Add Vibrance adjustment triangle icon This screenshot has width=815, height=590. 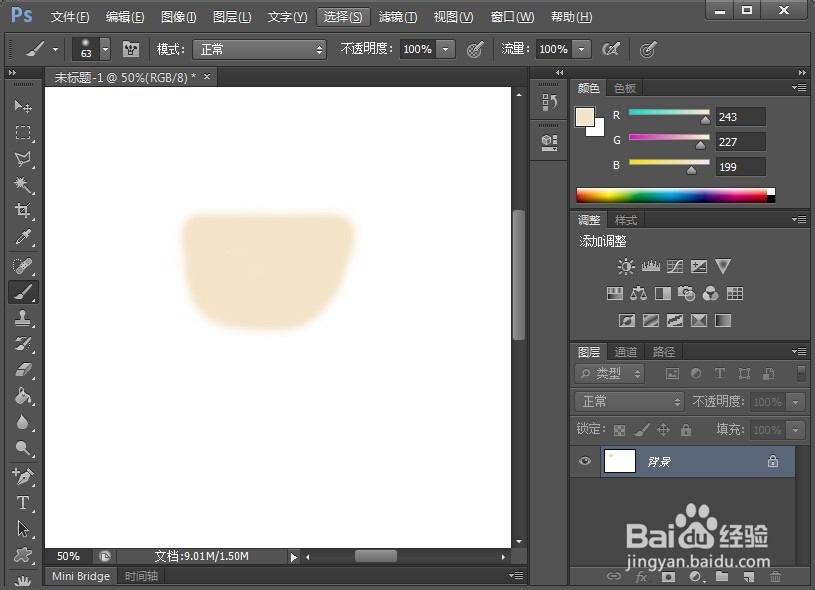point(723,266)
